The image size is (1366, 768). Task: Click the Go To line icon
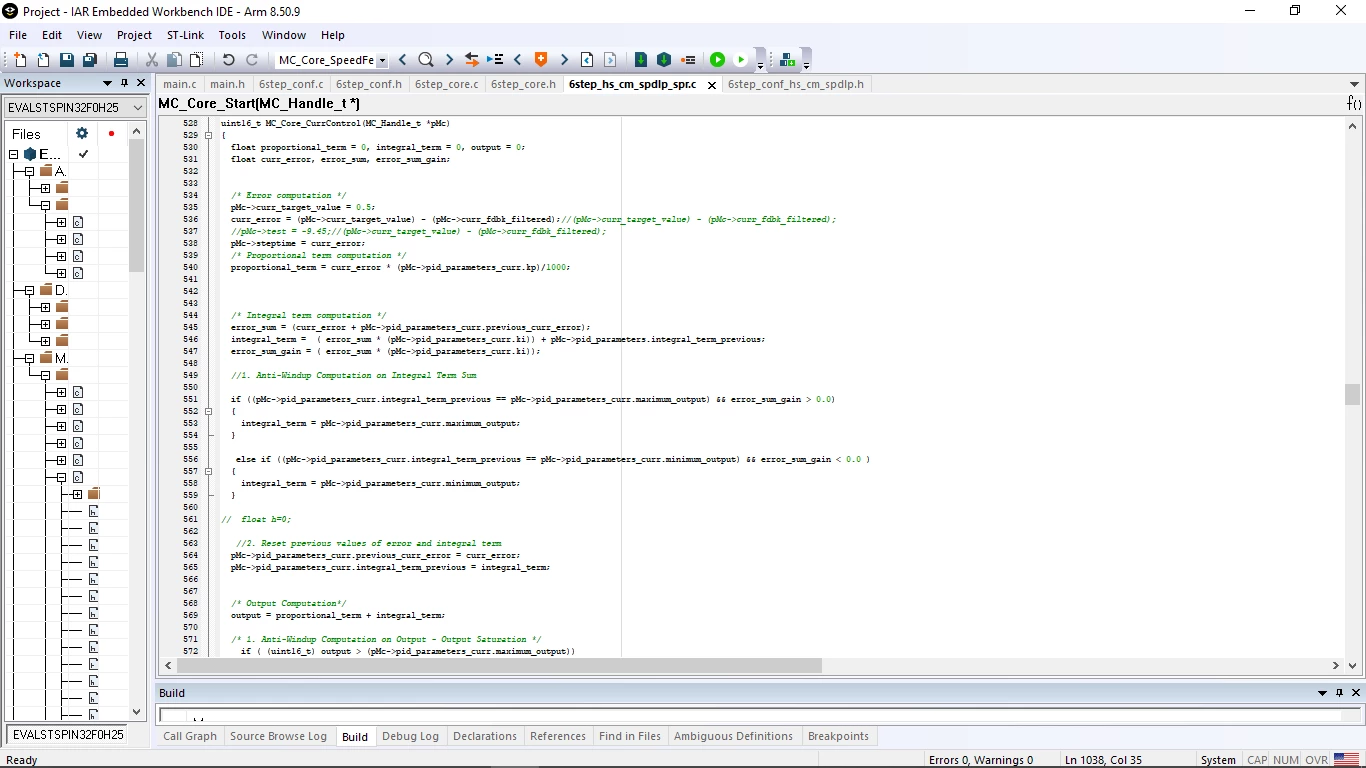(495, 60)
